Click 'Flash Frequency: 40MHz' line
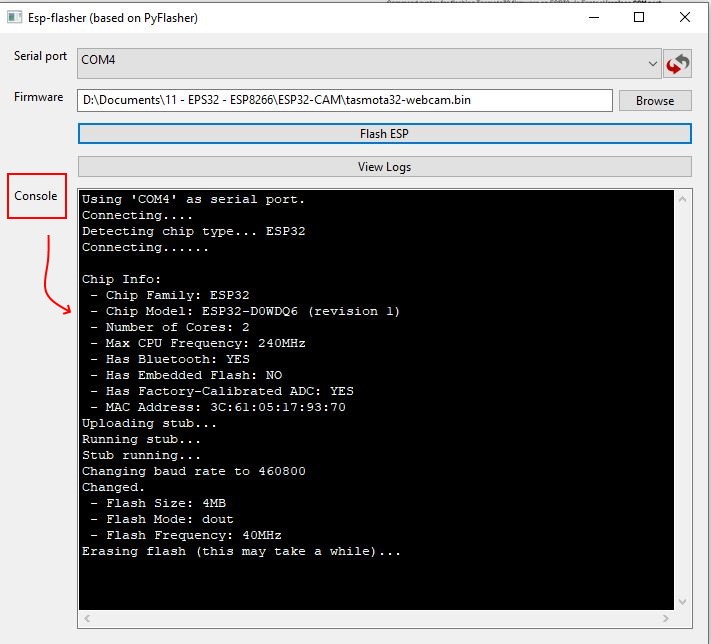This screenshot has width=711, height=644. tap(186, 536)
